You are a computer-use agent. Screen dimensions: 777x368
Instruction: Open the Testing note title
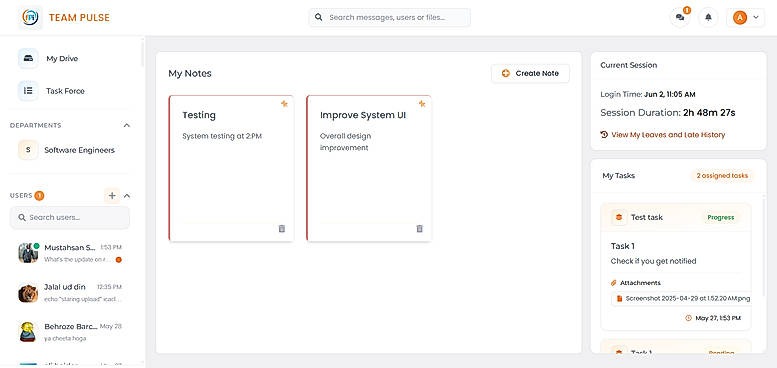point(199,115)
